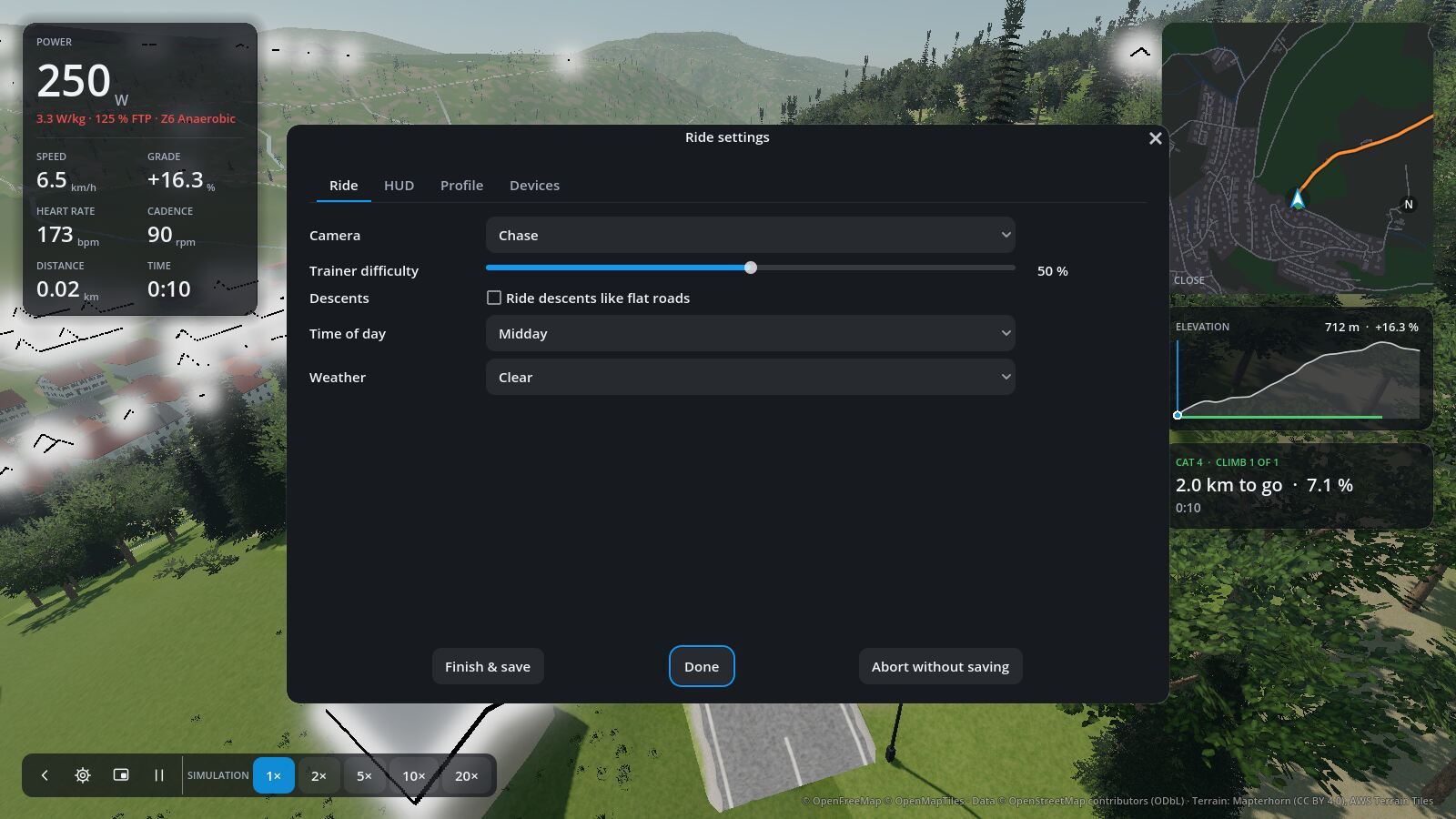Select the Ride tab

coord(343,185)
